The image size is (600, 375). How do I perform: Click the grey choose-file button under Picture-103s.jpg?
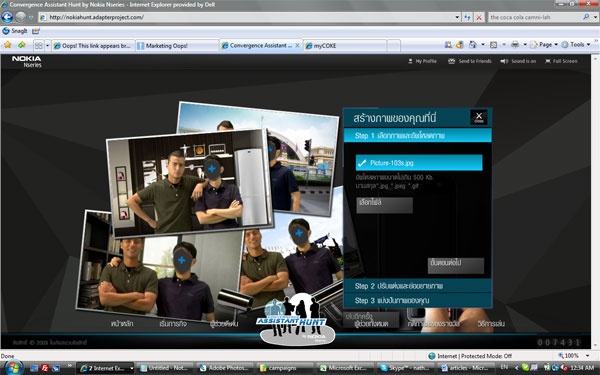point(385,205)
